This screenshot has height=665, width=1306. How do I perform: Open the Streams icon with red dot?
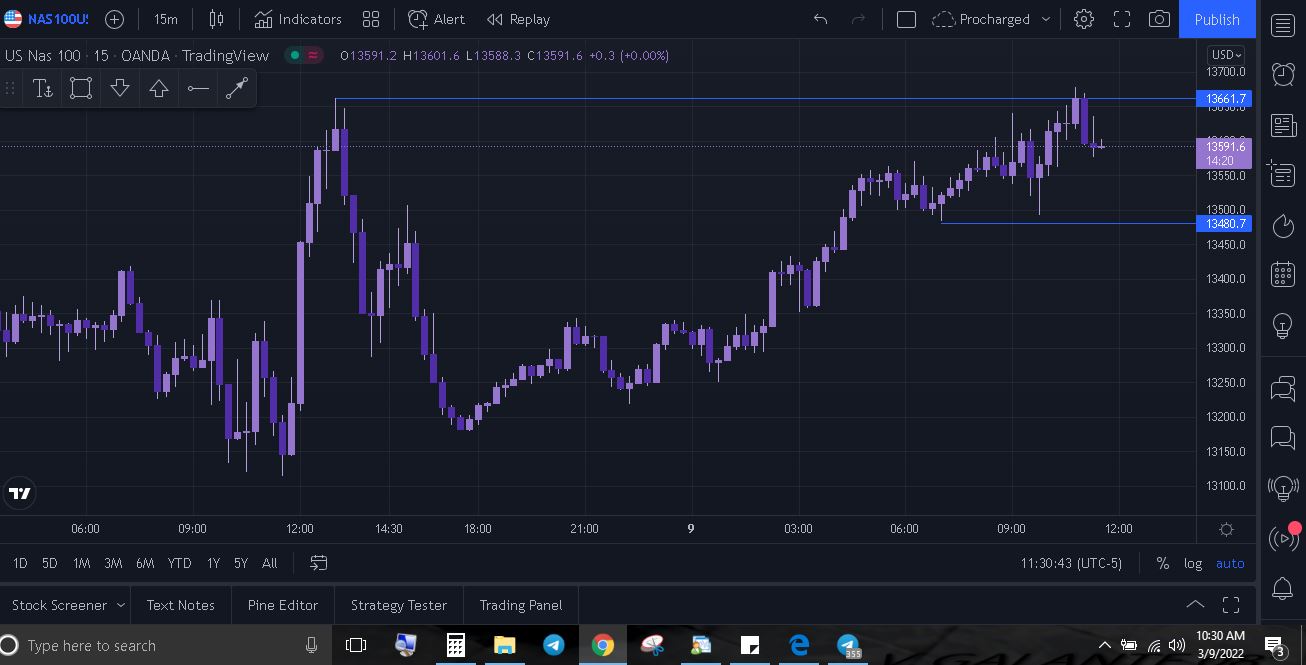click(x=1283, y=538)
